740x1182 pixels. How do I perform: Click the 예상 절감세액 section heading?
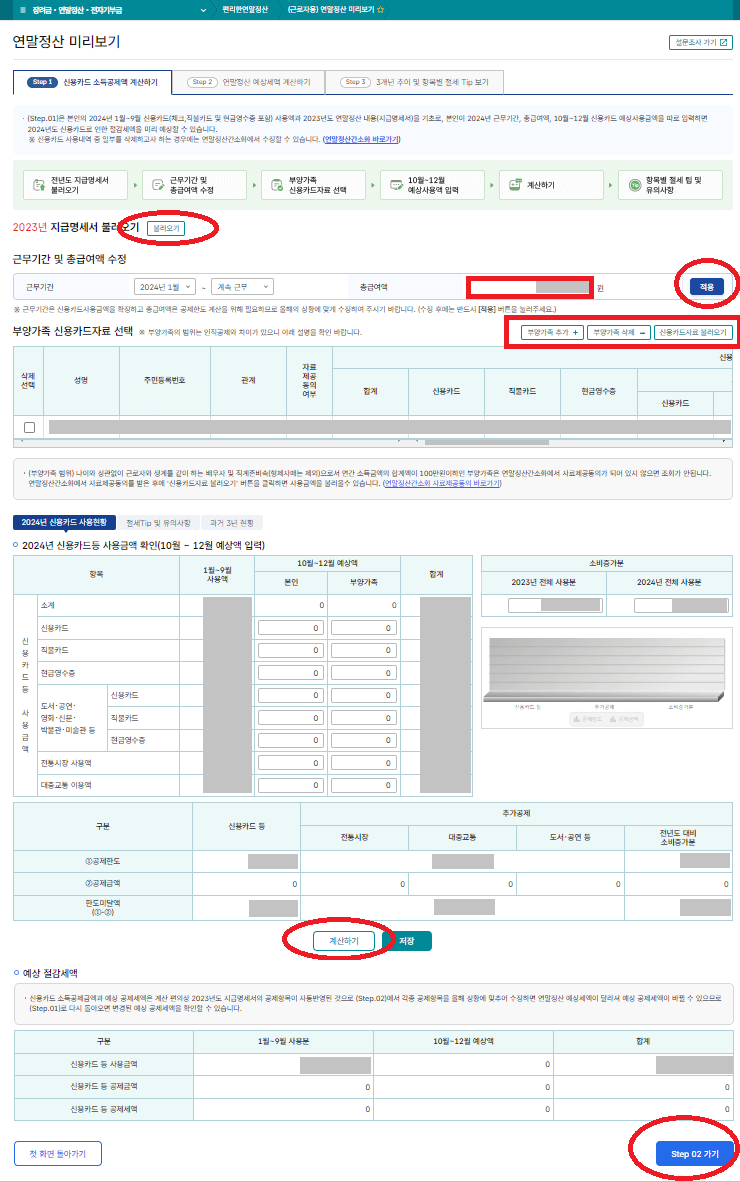coord(50,973)
